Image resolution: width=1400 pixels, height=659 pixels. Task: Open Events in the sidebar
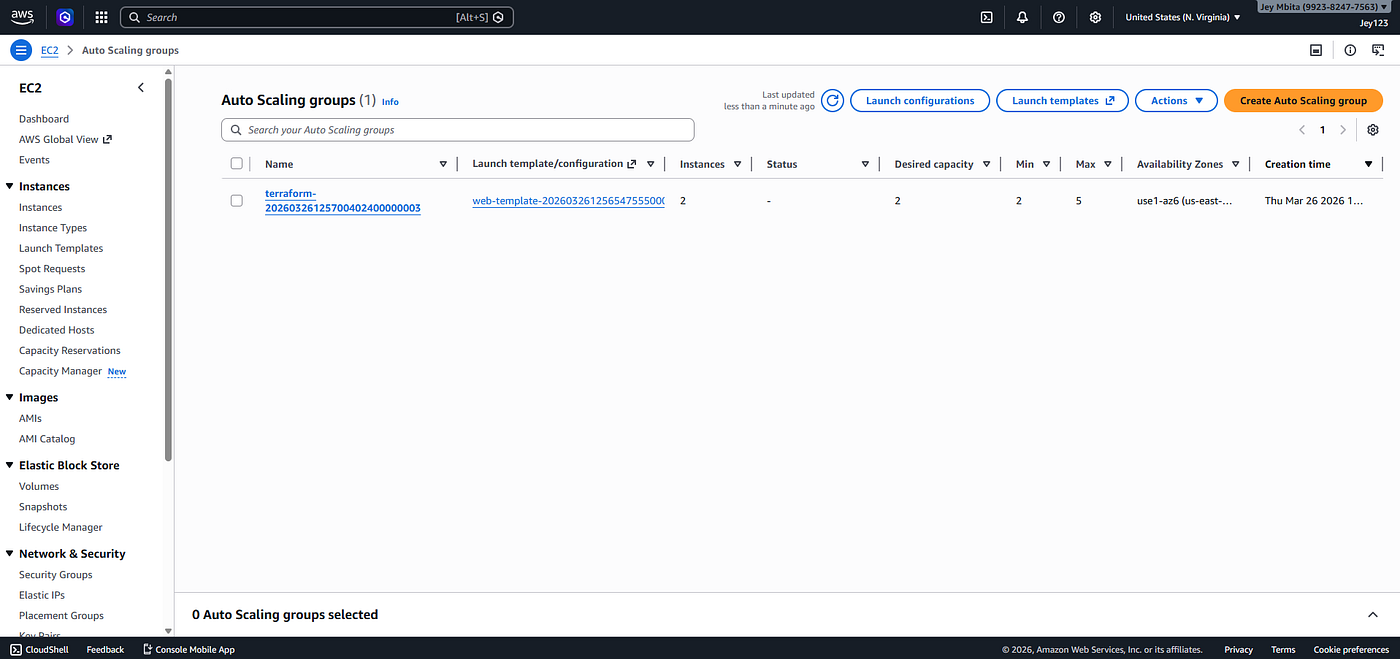pos(34,160)
